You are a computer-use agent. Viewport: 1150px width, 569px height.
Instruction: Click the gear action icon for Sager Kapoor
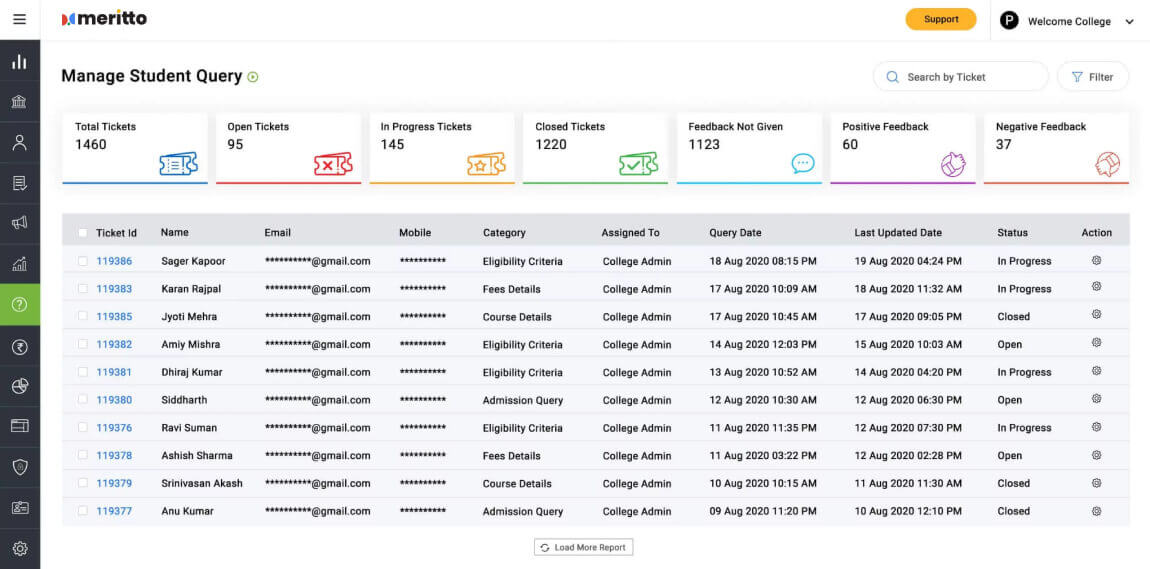click(x=1096, y=260)
